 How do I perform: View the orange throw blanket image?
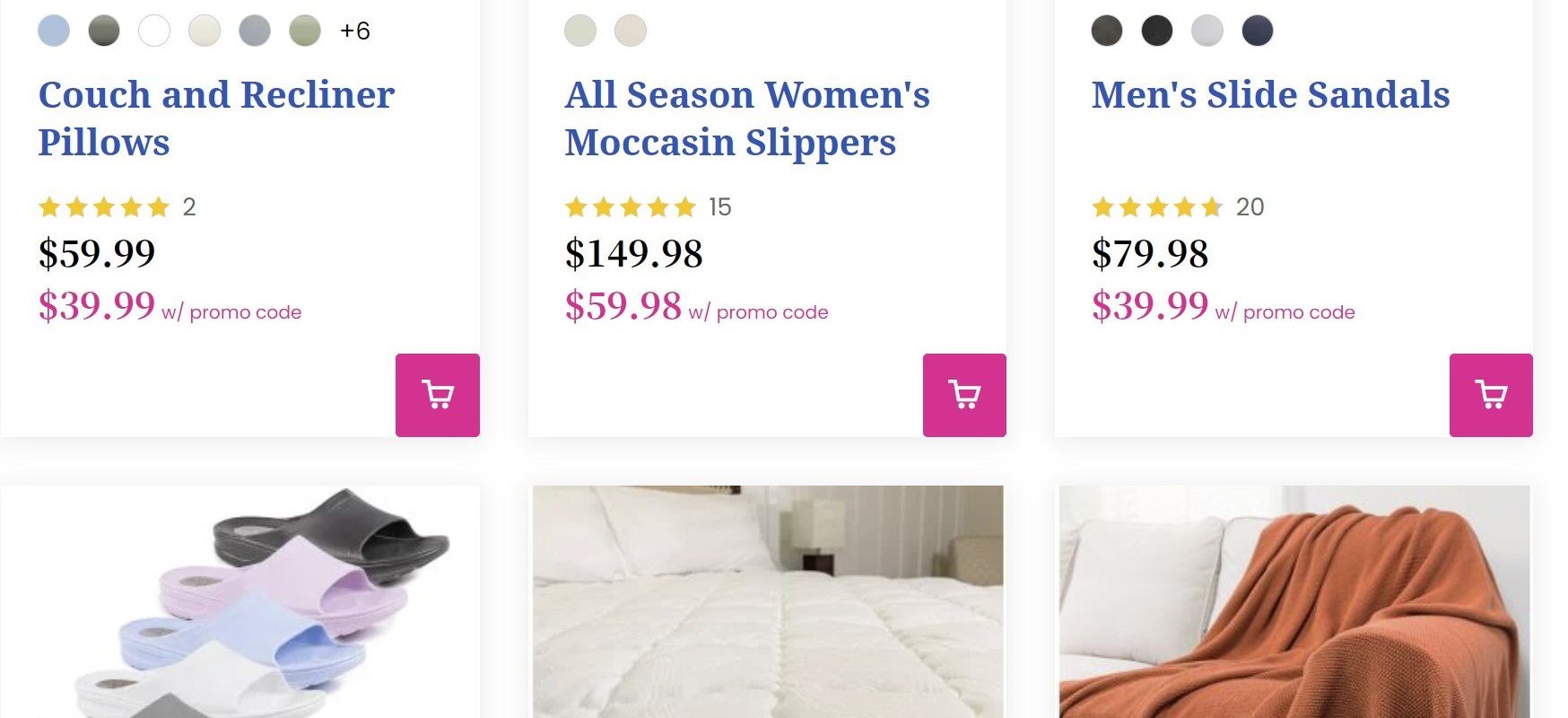pos(1294,601)
